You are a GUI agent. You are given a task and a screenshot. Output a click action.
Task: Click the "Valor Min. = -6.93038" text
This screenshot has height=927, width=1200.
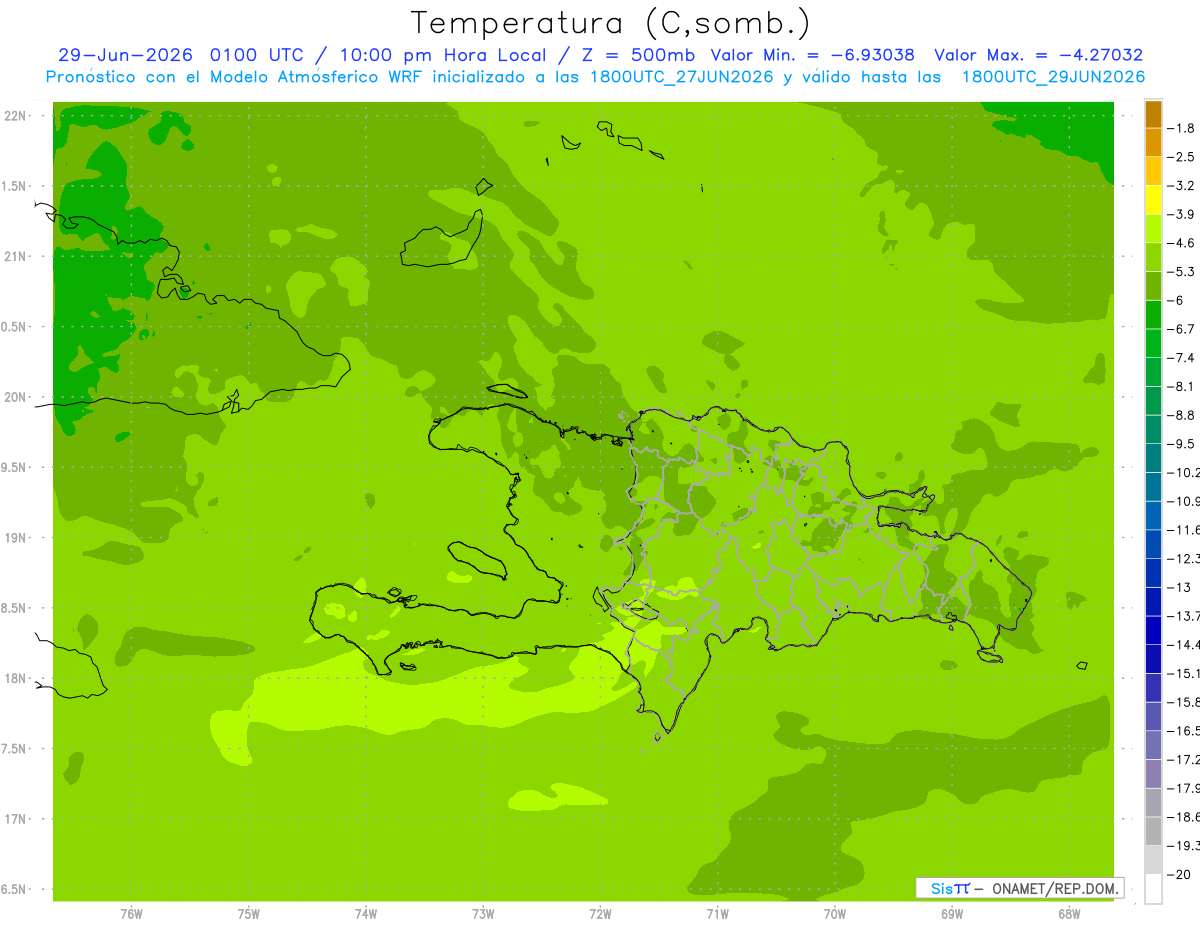tap(812, 55)
